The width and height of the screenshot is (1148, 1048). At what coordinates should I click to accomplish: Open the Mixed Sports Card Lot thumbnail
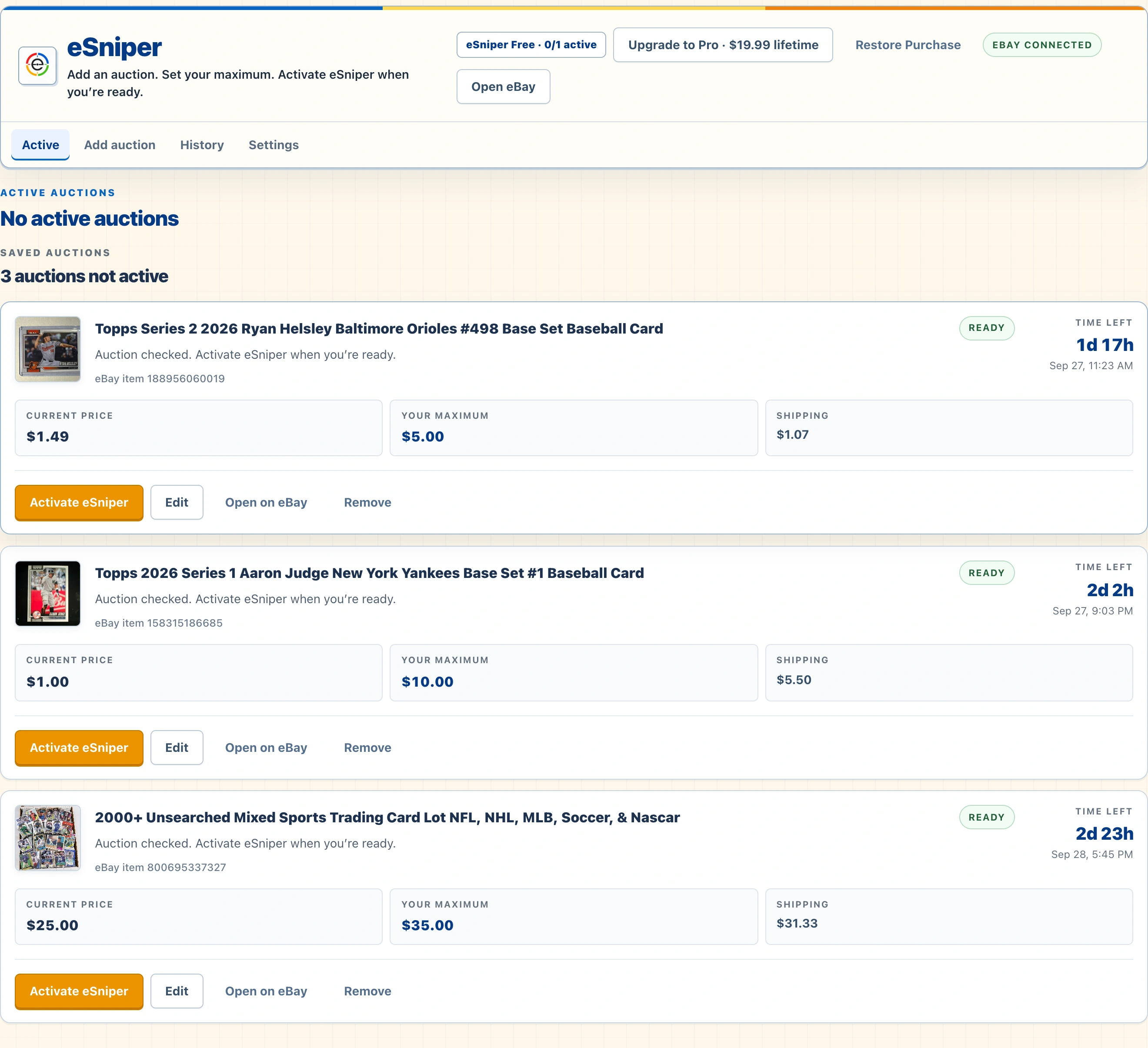point(48,838)
